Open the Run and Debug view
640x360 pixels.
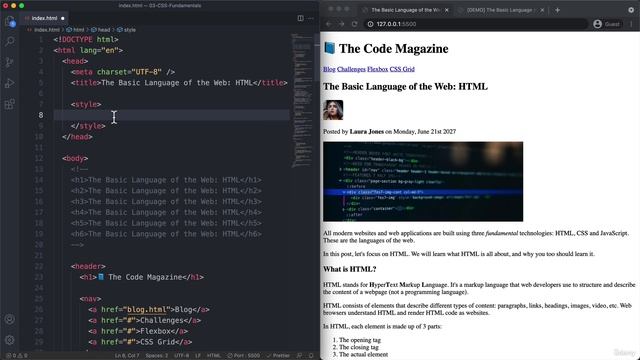(x=10, y=83)
